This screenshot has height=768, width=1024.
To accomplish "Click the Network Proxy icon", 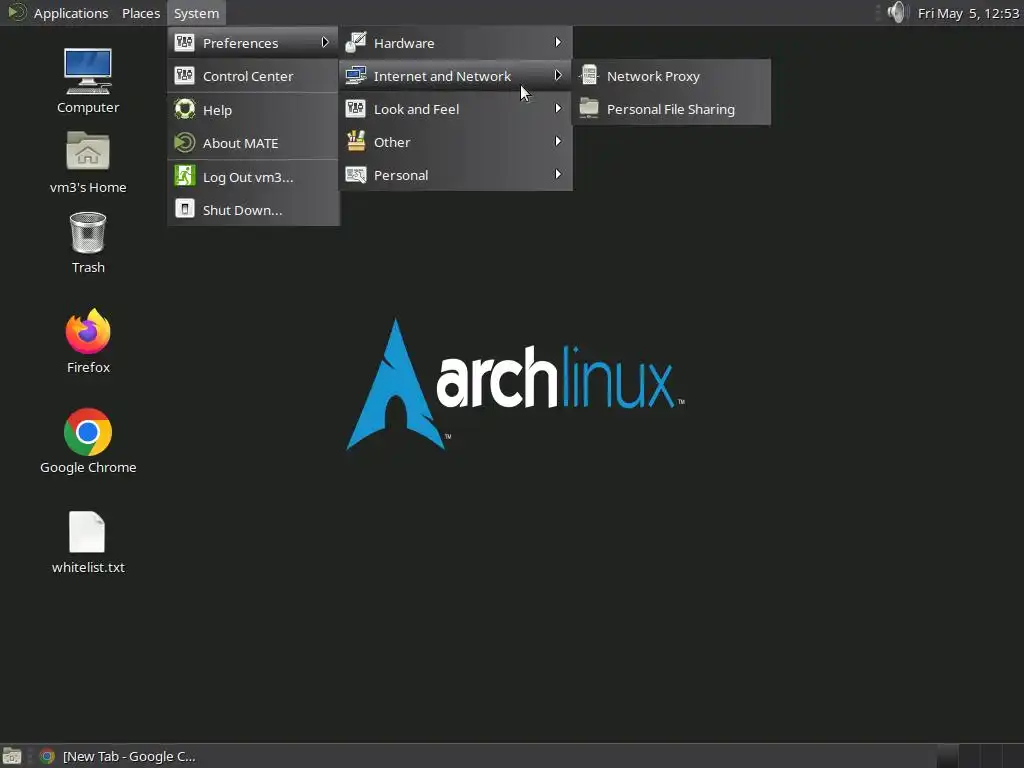I will [589, 75].
